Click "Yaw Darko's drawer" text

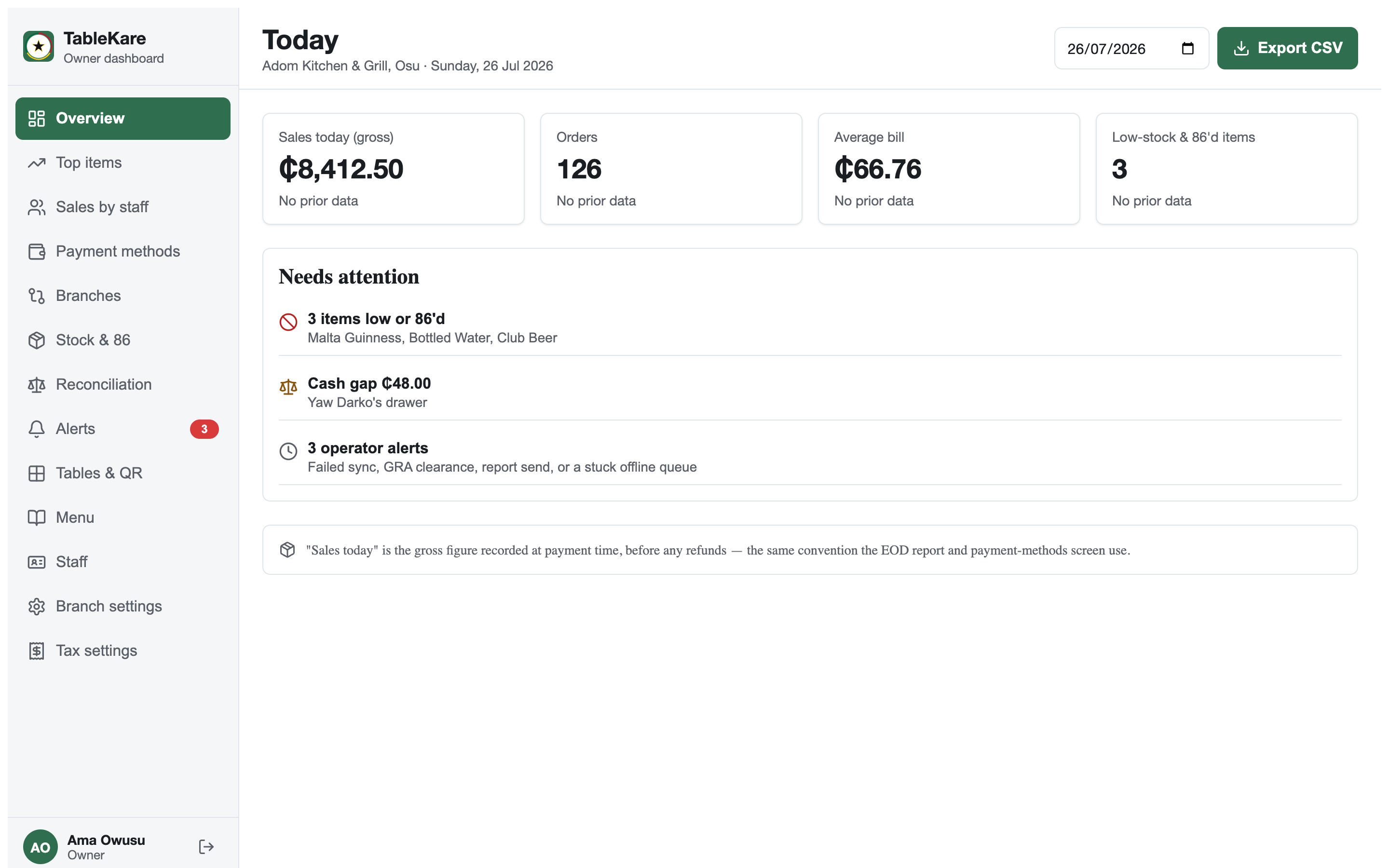pyautogui.click(x=368, y=403)
